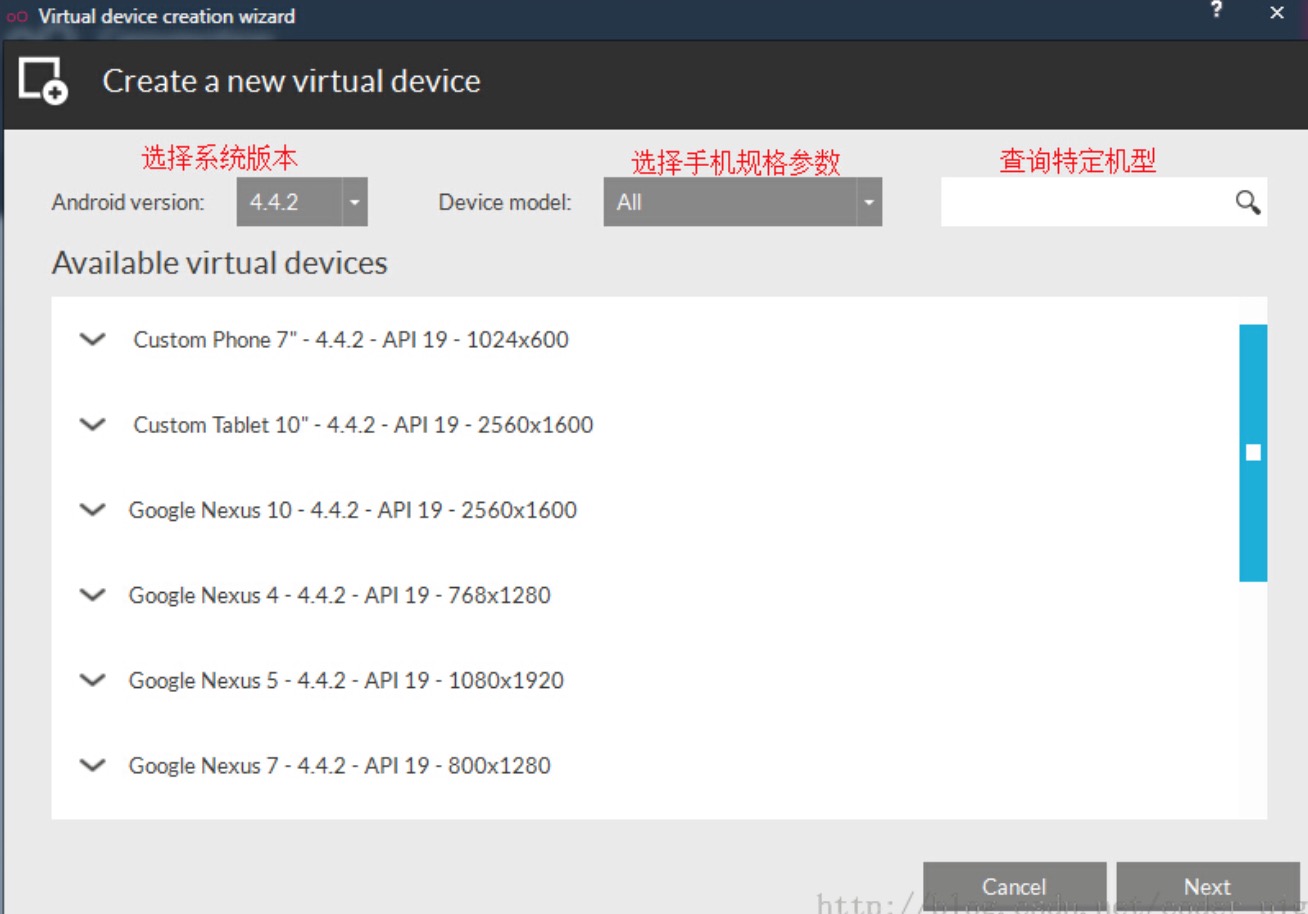Expand Google Nexus 5 entry chevron
Viewport: 1308px width, 914px height.
pyautogui.click(x=93, y=680)
